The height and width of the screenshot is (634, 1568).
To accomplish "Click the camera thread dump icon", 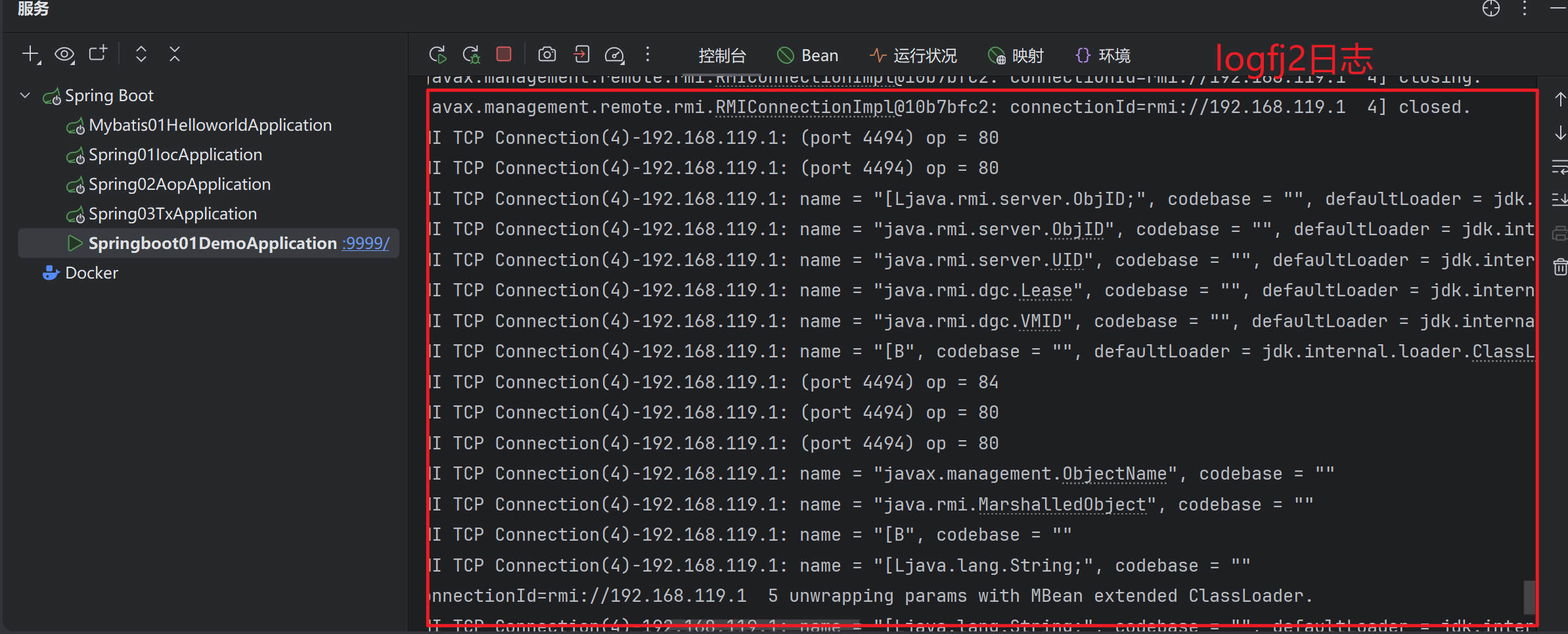I will [547, 55].
